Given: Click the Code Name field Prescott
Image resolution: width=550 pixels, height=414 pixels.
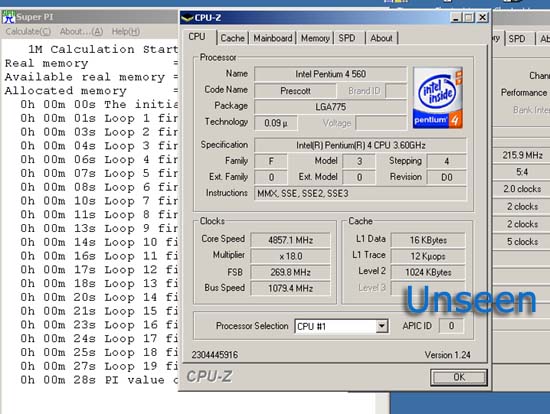Looking at the screenshot, I should click(x=295, y=91).
